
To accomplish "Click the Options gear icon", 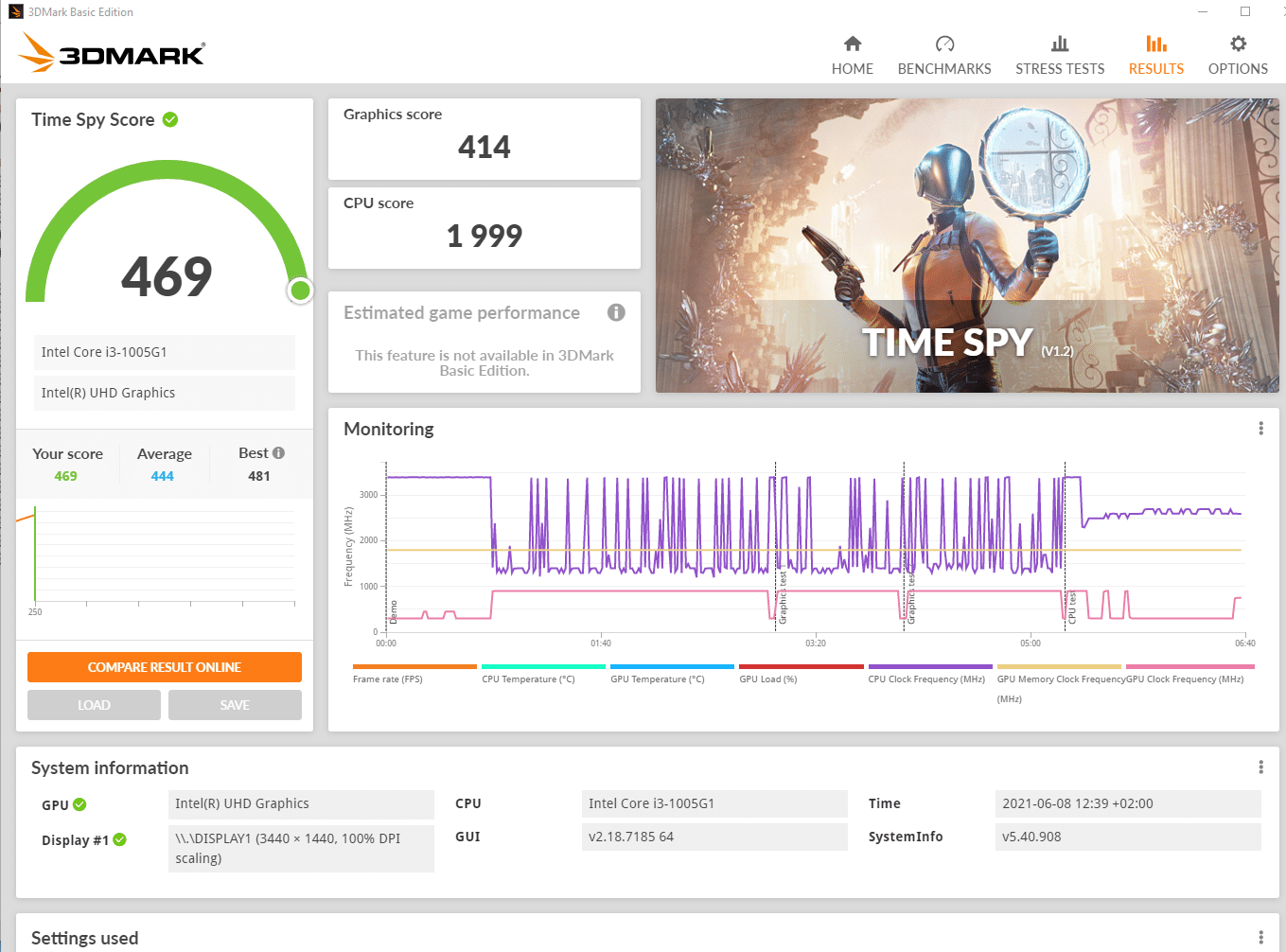I will pyautogui.click(x=1238, y=44).
